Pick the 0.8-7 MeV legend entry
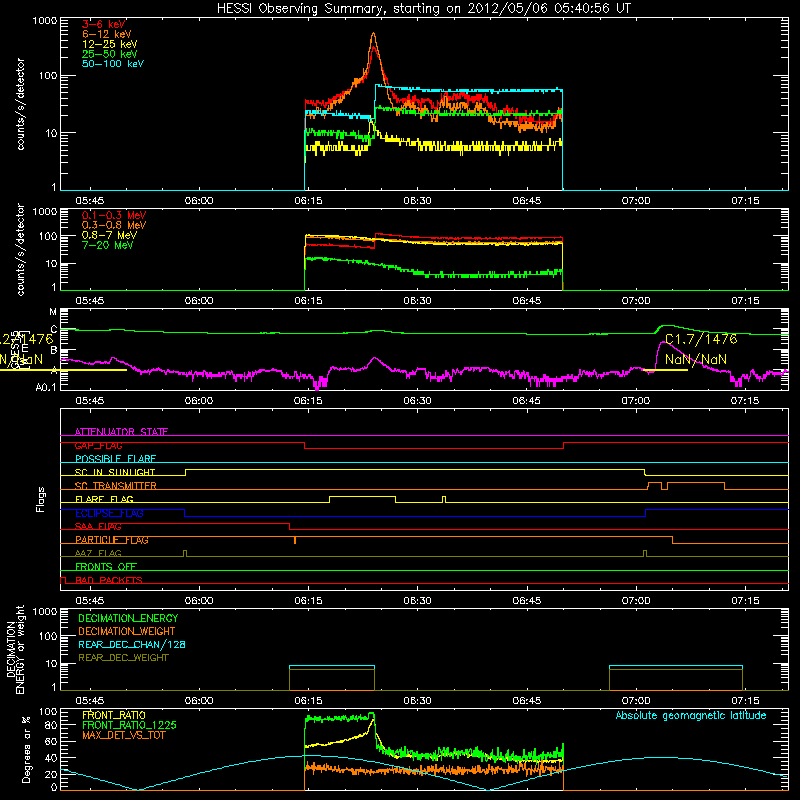The height and width of the screenshot is (800, 800). (109, 235)
